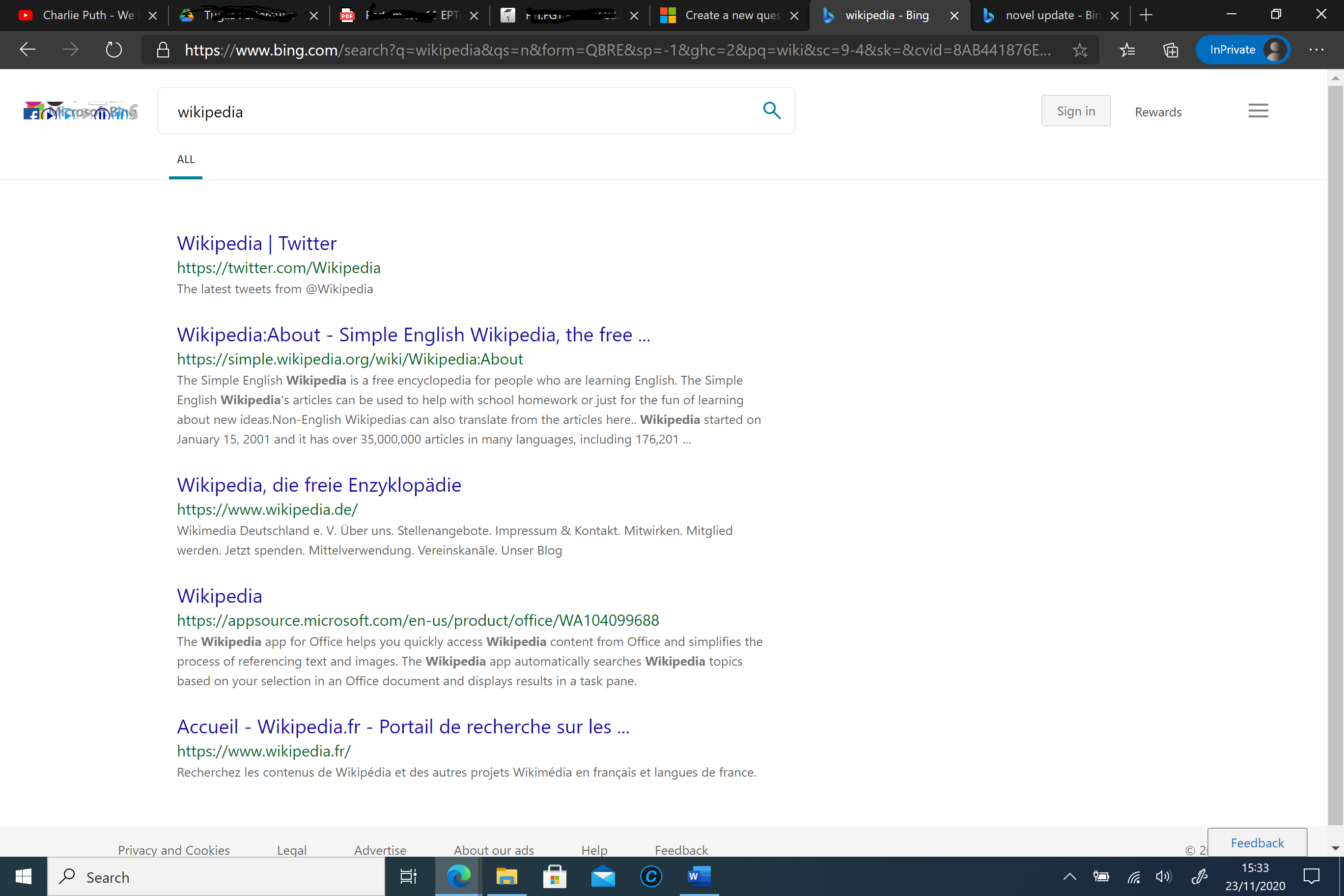
Task: Open Simple English Wikipedia About link
Action: click(x=412, y=333)
